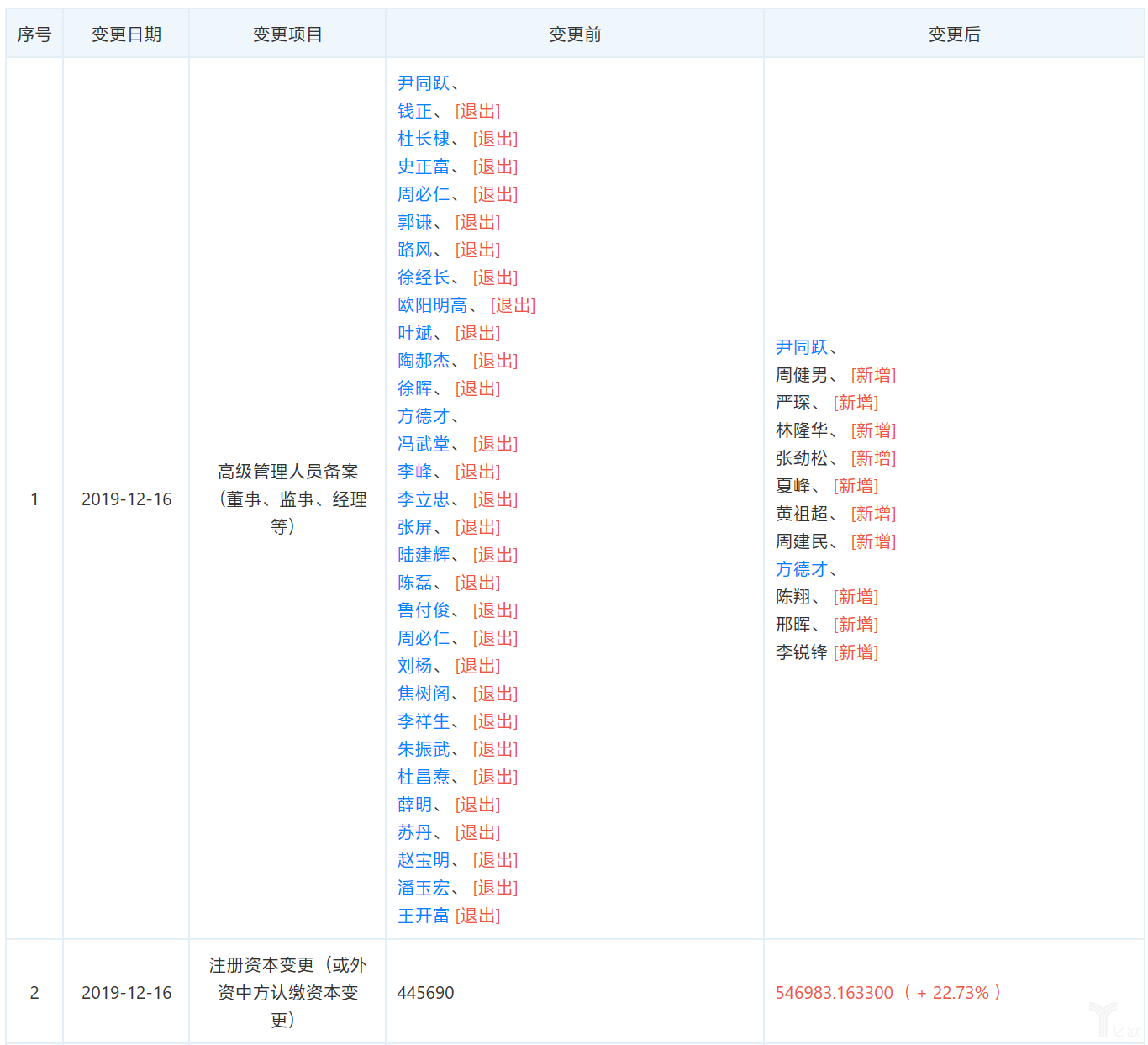Open the 赵宝明 name link

(424, 860)
